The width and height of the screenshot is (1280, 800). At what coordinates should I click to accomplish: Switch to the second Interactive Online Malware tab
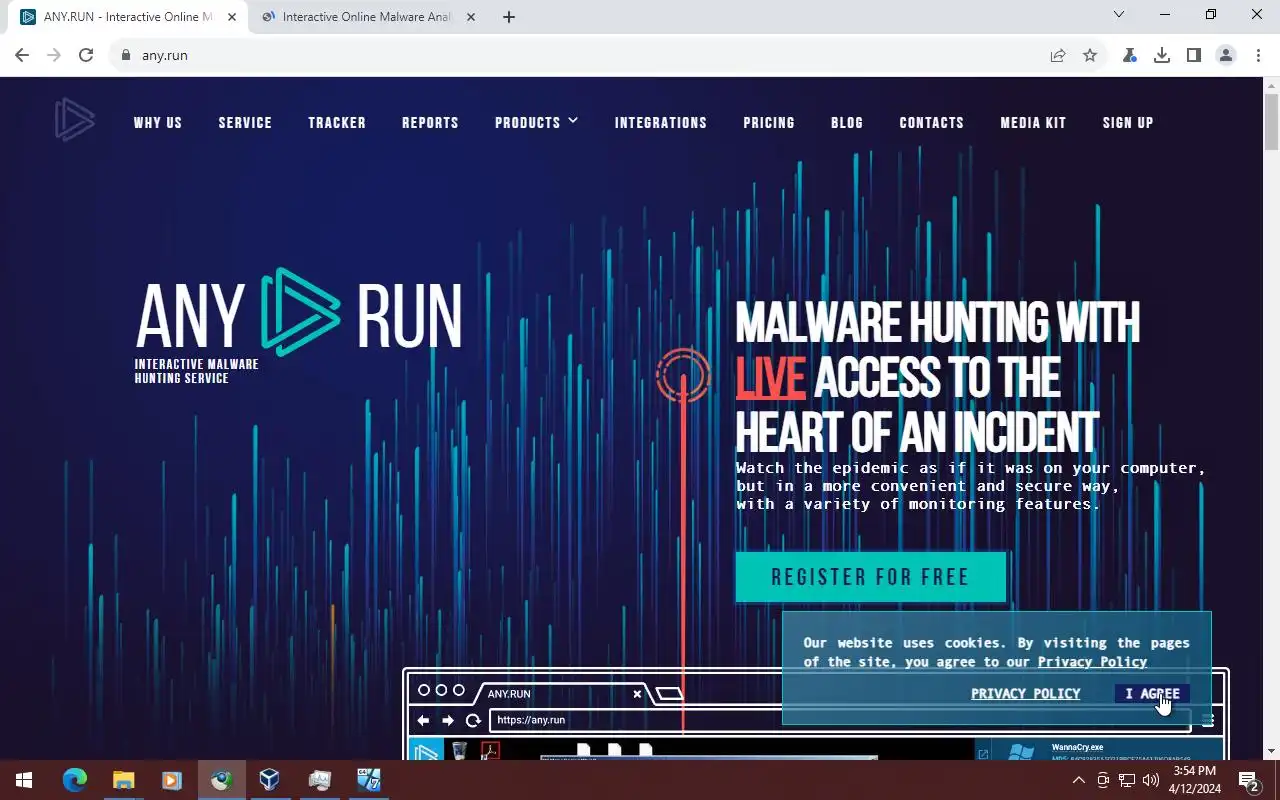click(366, 17)
